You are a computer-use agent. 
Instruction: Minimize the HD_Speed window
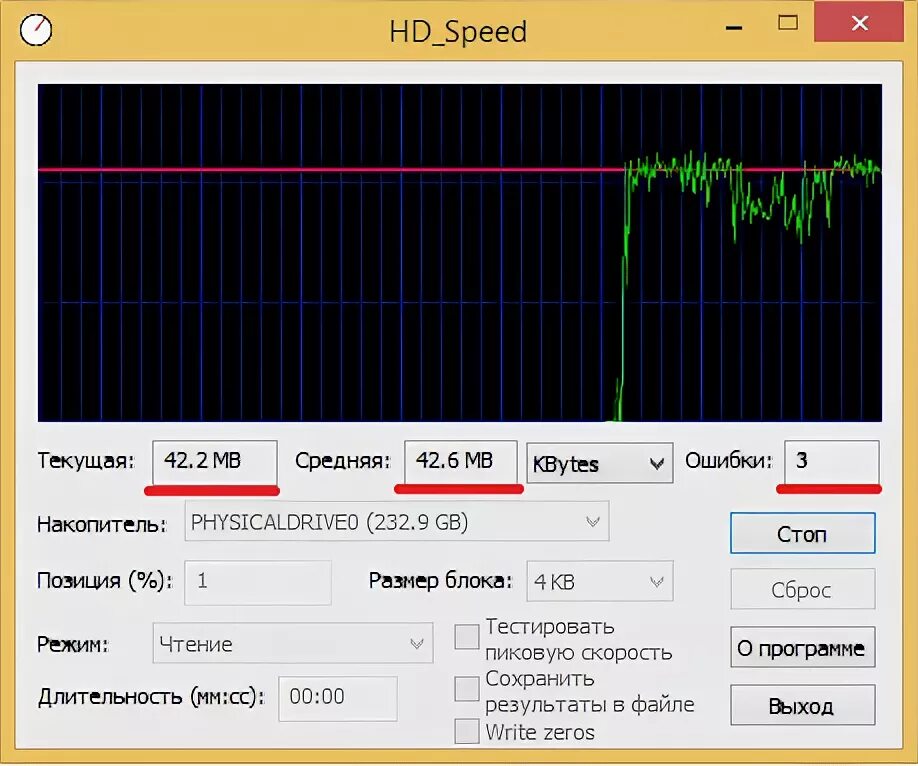click(734, 27)
